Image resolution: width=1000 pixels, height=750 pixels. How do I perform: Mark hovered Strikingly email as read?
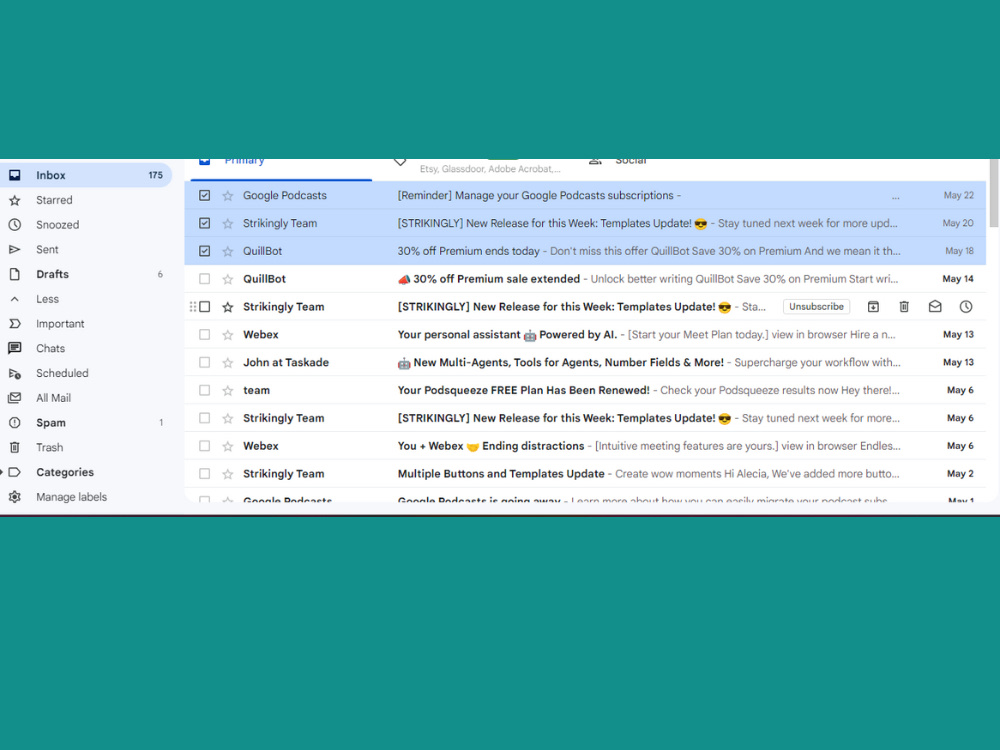[935, 307]
